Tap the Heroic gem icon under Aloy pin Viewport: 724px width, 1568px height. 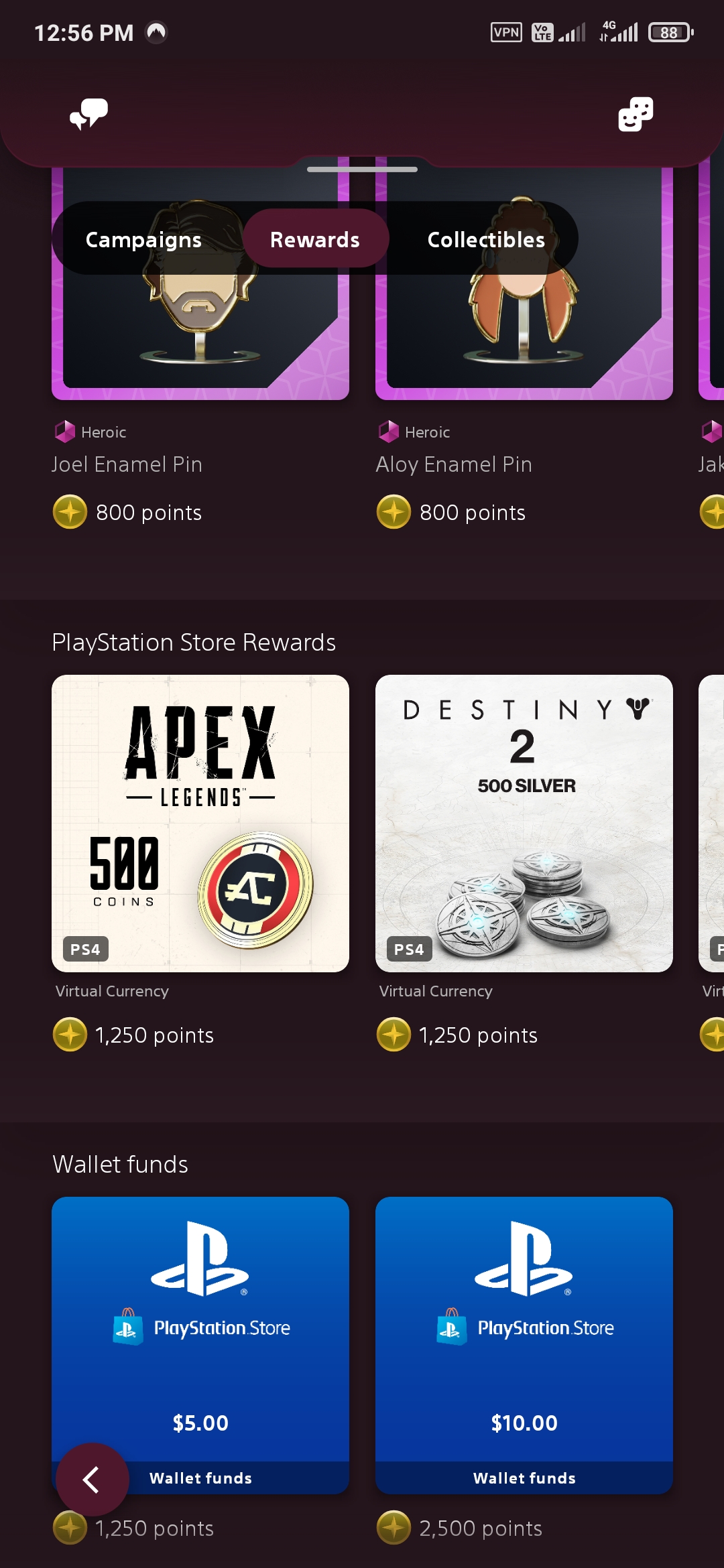(388, 432)
